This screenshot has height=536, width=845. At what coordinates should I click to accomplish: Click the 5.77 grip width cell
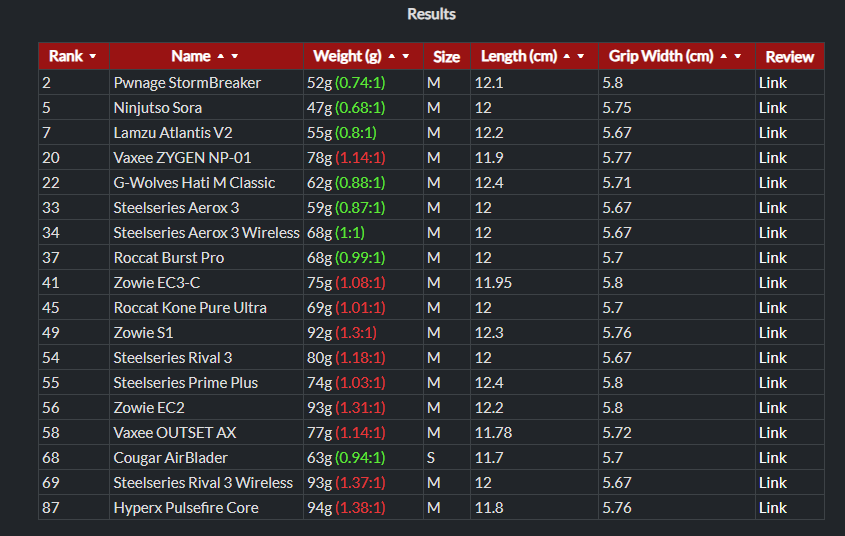pyautogui.click(x=677, y=158)
